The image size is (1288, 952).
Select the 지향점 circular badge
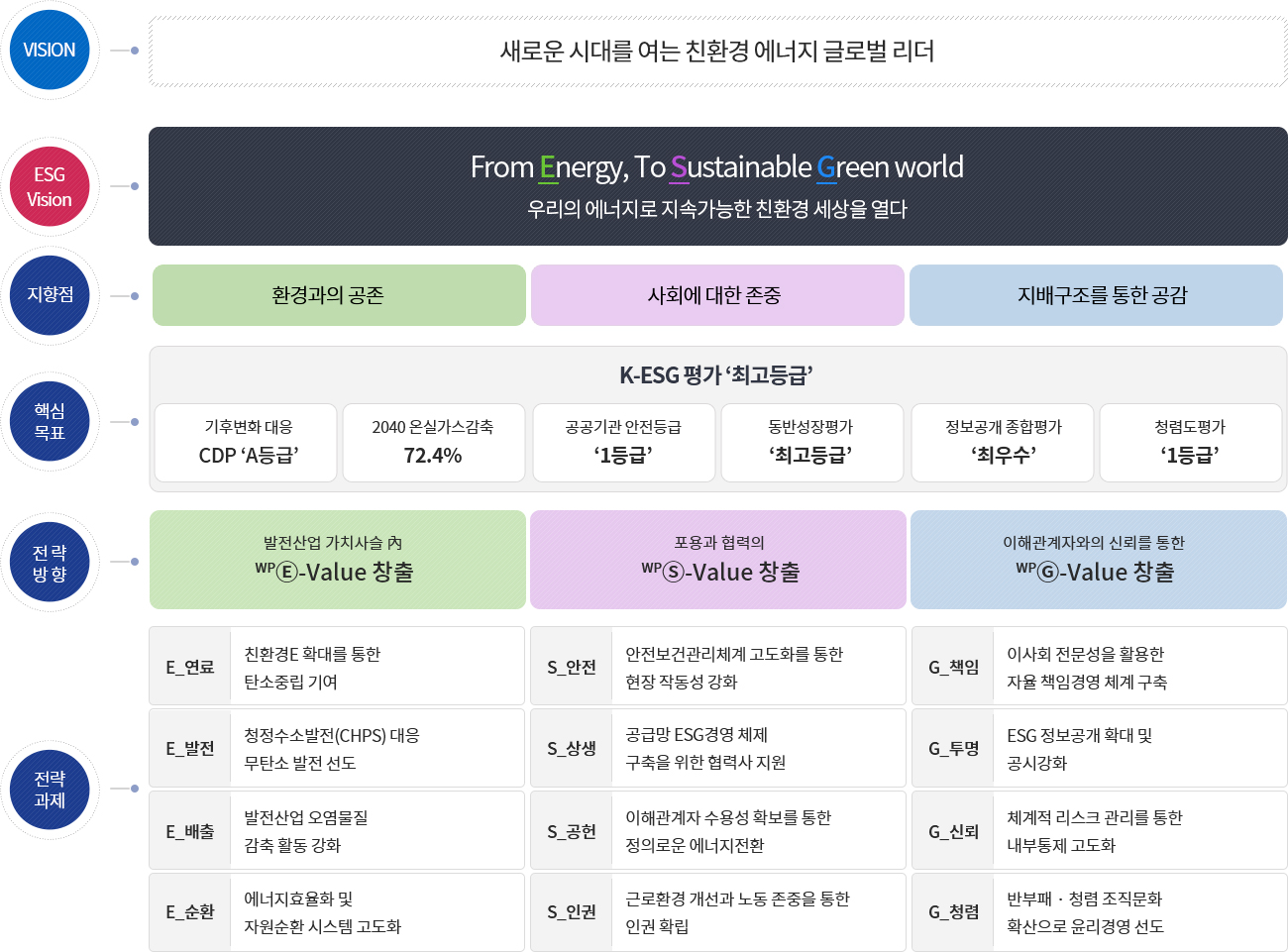(x=50, y=294)
